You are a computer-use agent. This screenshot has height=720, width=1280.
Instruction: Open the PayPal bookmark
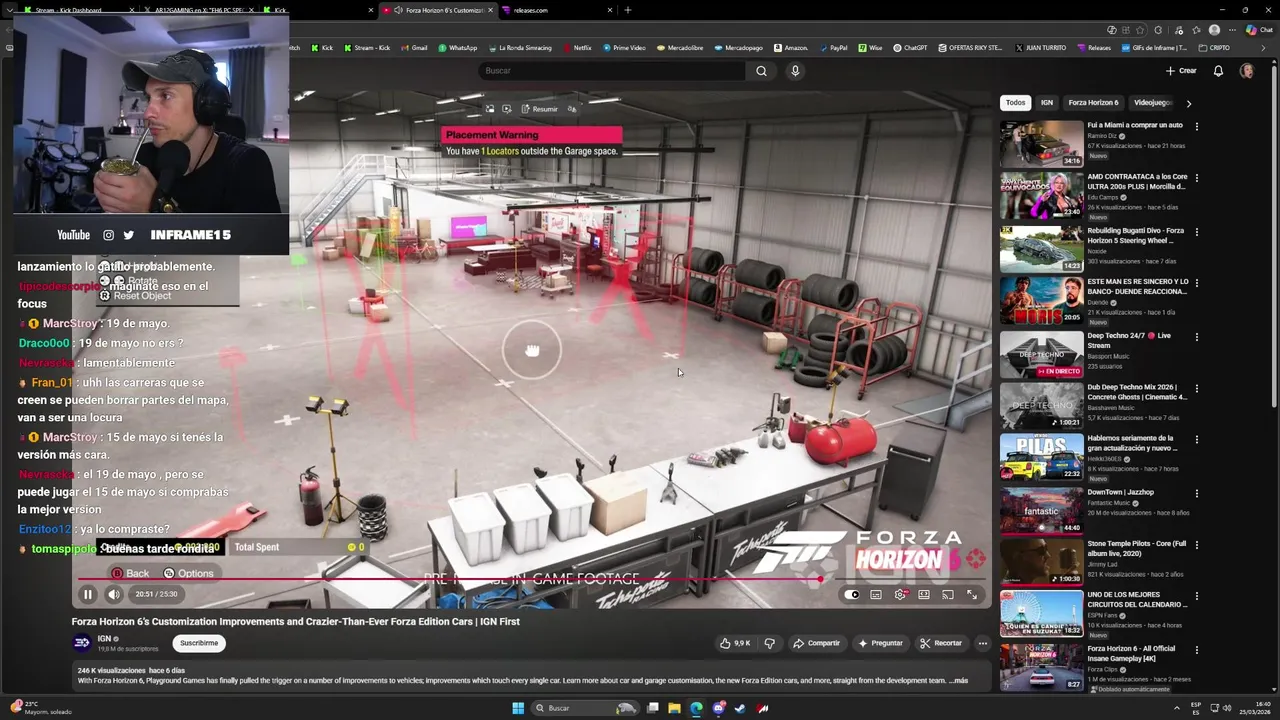833,48
